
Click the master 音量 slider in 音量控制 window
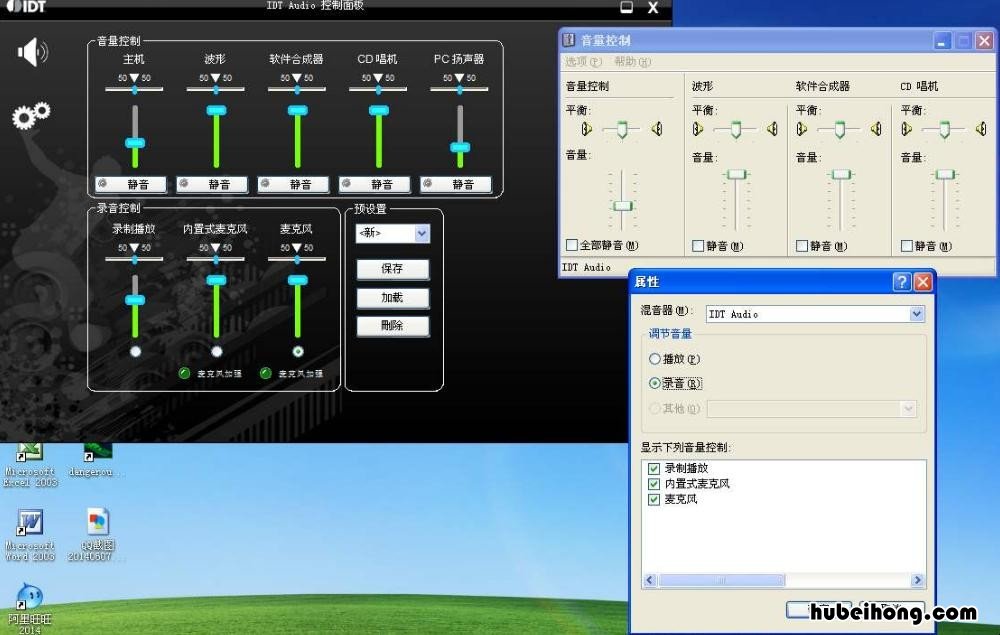click(x=622, y=205)
